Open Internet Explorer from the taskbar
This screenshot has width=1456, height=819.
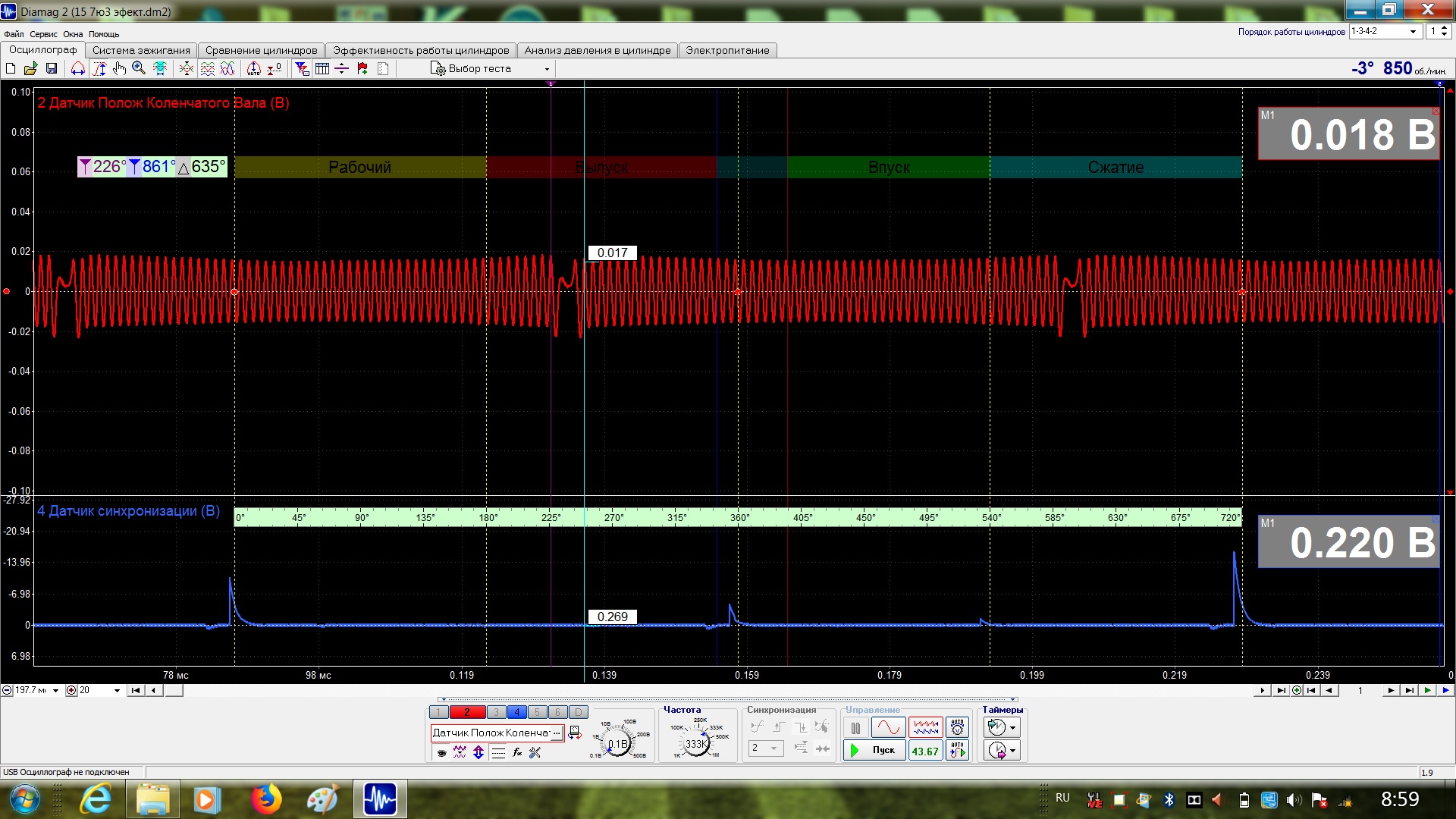point(96,799)
